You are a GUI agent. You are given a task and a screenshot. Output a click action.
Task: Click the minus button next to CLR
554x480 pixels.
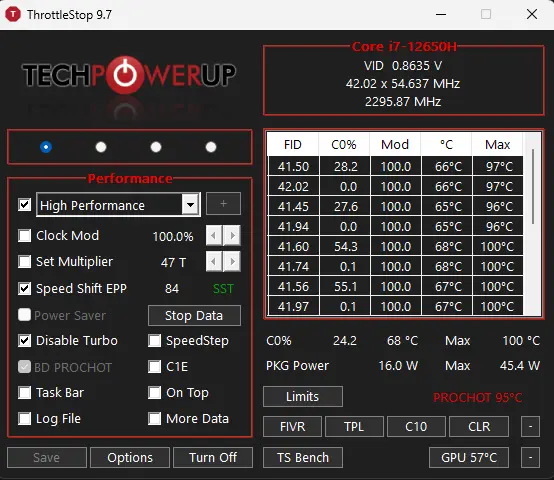click(530, 427)
